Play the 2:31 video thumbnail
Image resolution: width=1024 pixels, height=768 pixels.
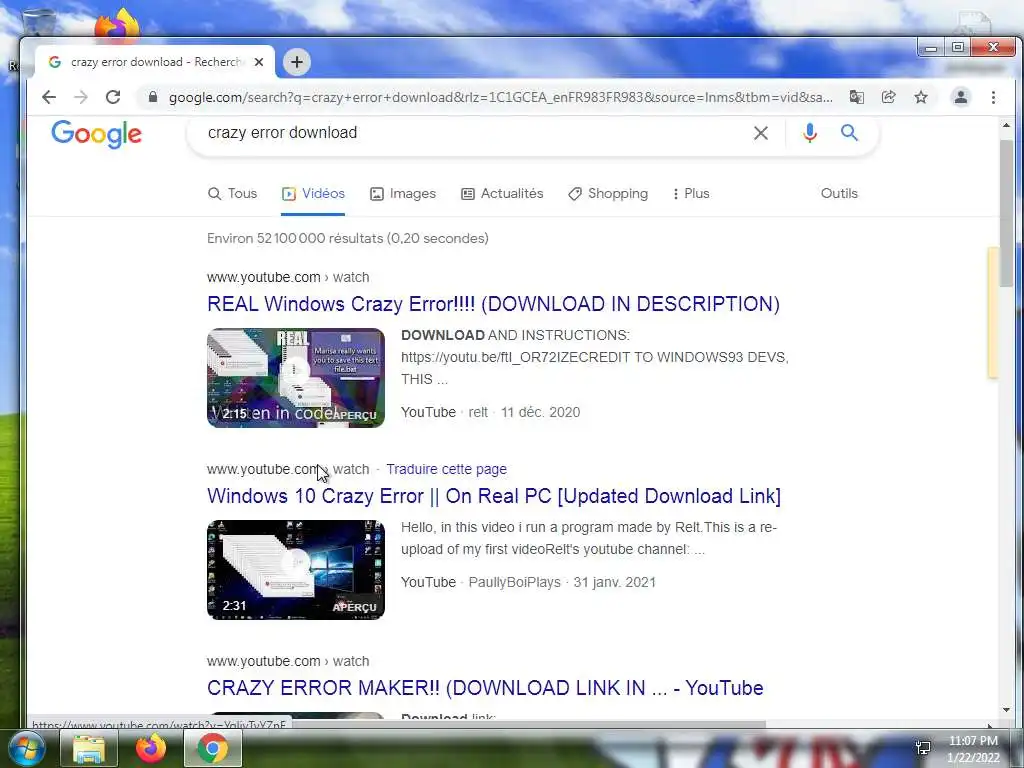(x=296, y=570)
